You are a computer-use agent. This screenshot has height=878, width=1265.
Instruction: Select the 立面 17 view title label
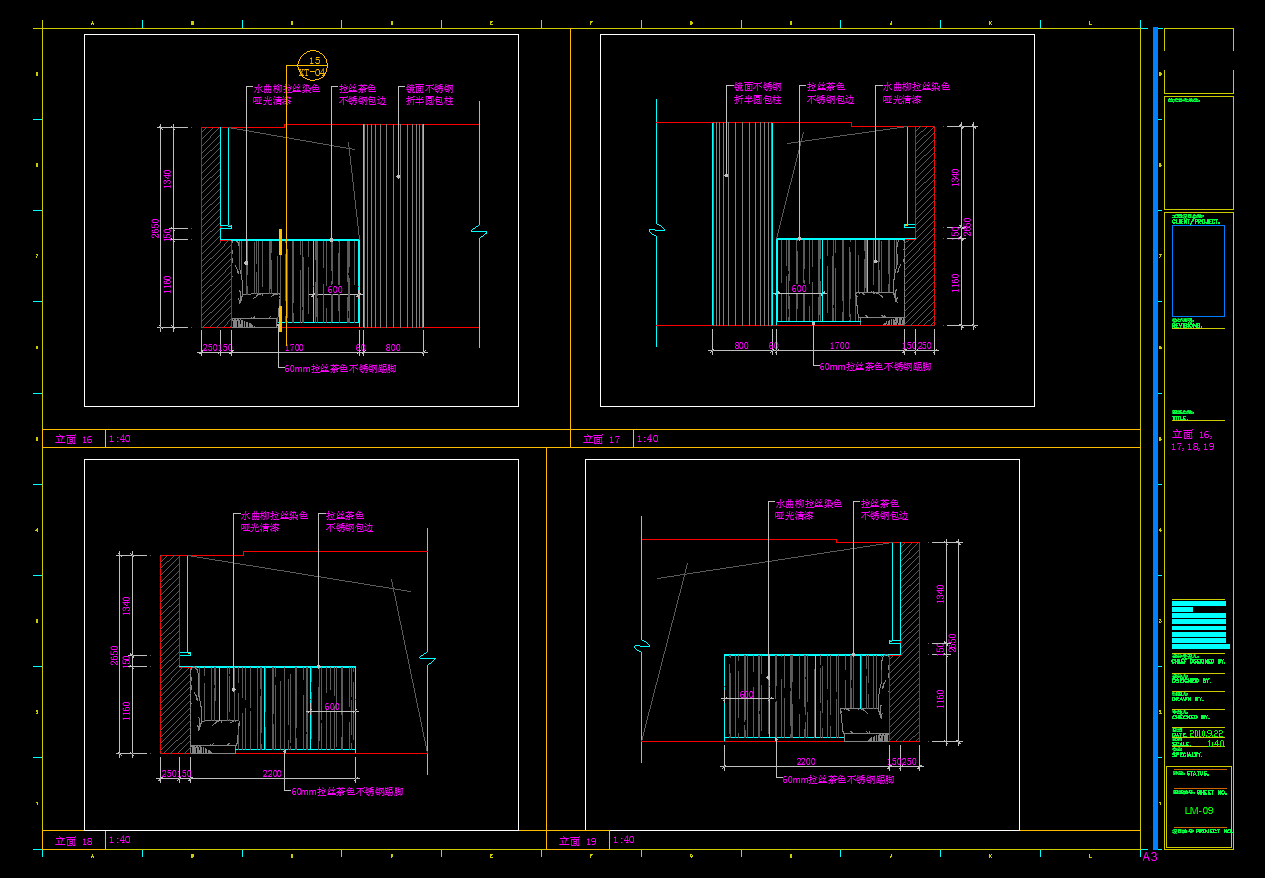601,439
